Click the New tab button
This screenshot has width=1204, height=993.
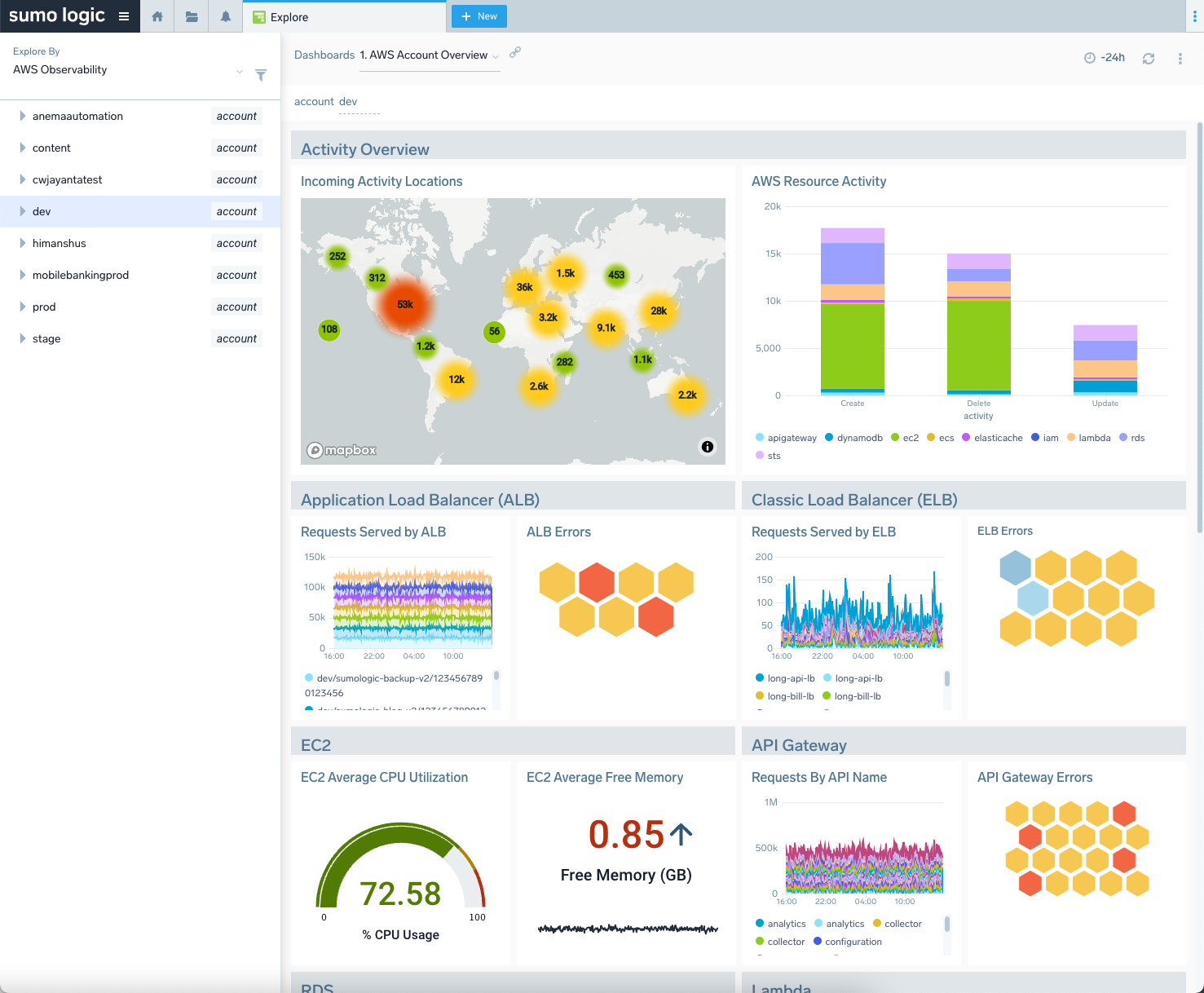[x=479, y=16]
